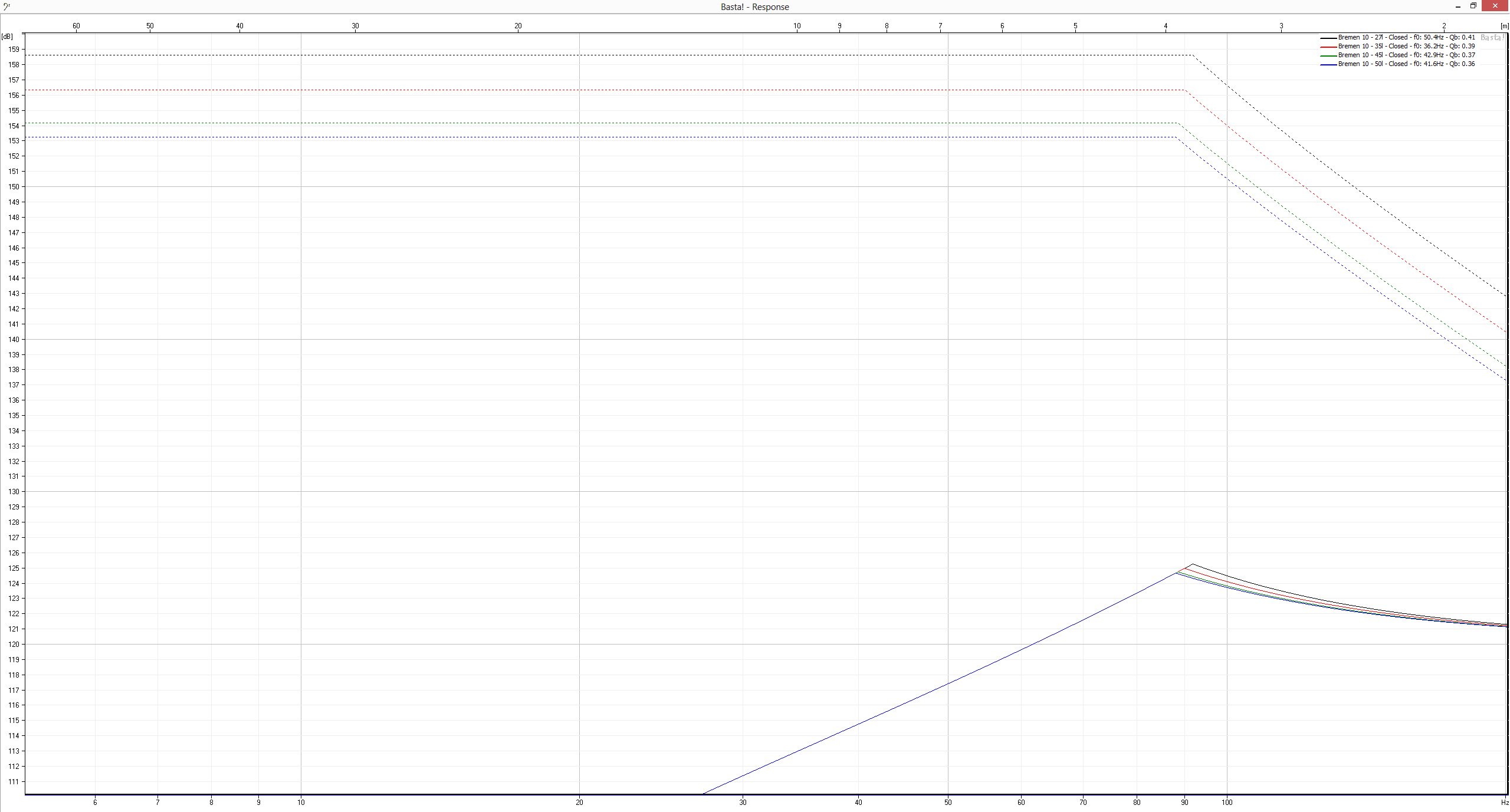Click the blue legend line for 50l

1328,64
